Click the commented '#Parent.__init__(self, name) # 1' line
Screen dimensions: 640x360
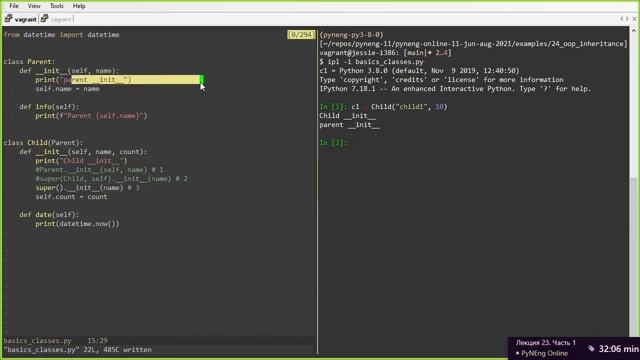tap(99, 169)
